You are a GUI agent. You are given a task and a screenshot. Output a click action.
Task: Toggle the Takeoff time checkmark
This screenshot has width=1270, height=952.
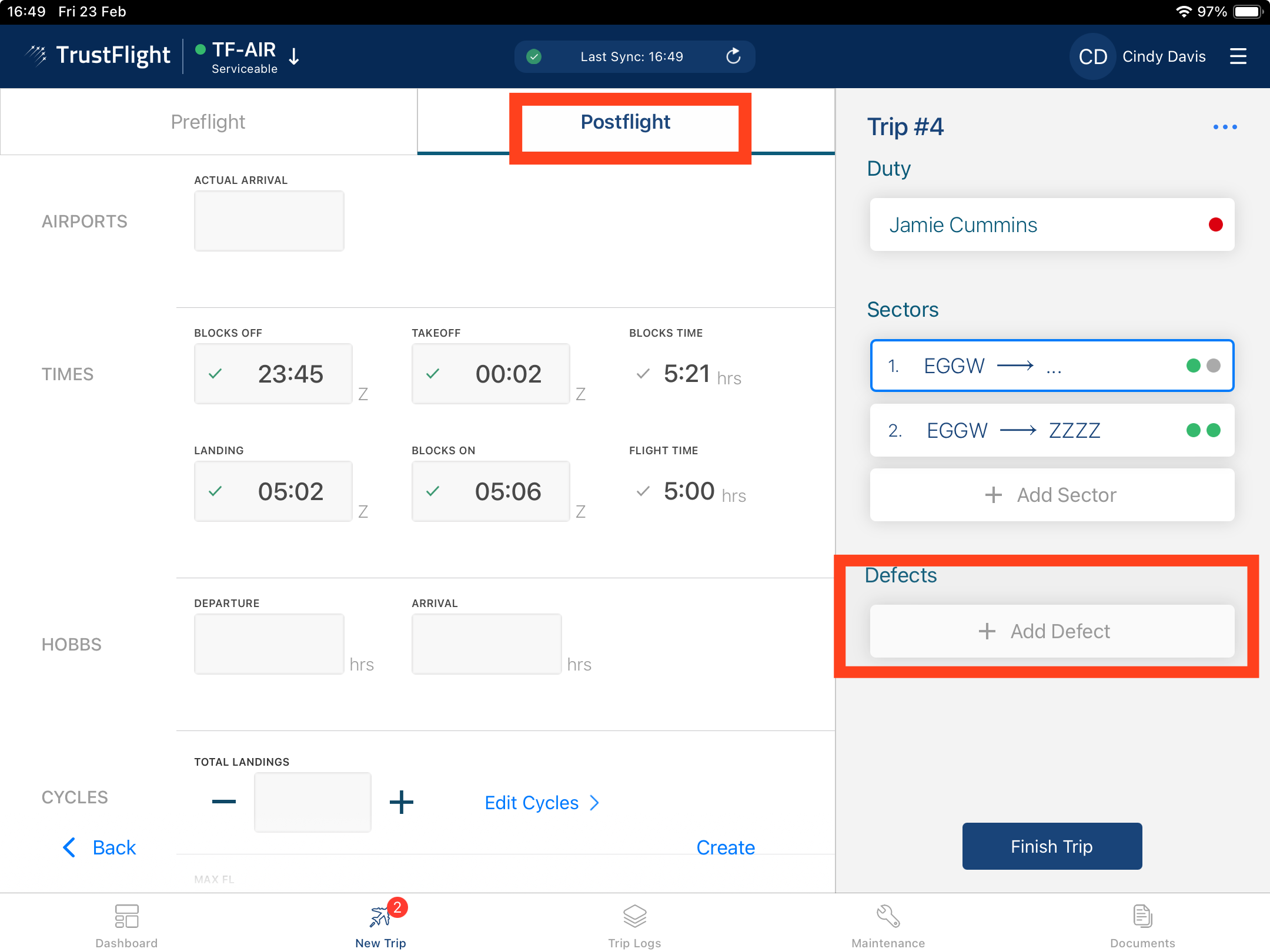[x=433, y=374]
